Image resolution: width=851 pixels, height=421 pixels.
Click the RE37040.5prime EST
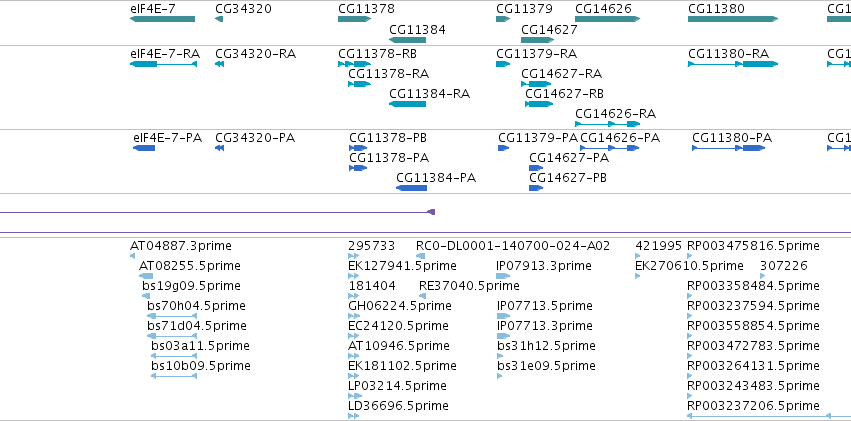[x=422, y=296]
